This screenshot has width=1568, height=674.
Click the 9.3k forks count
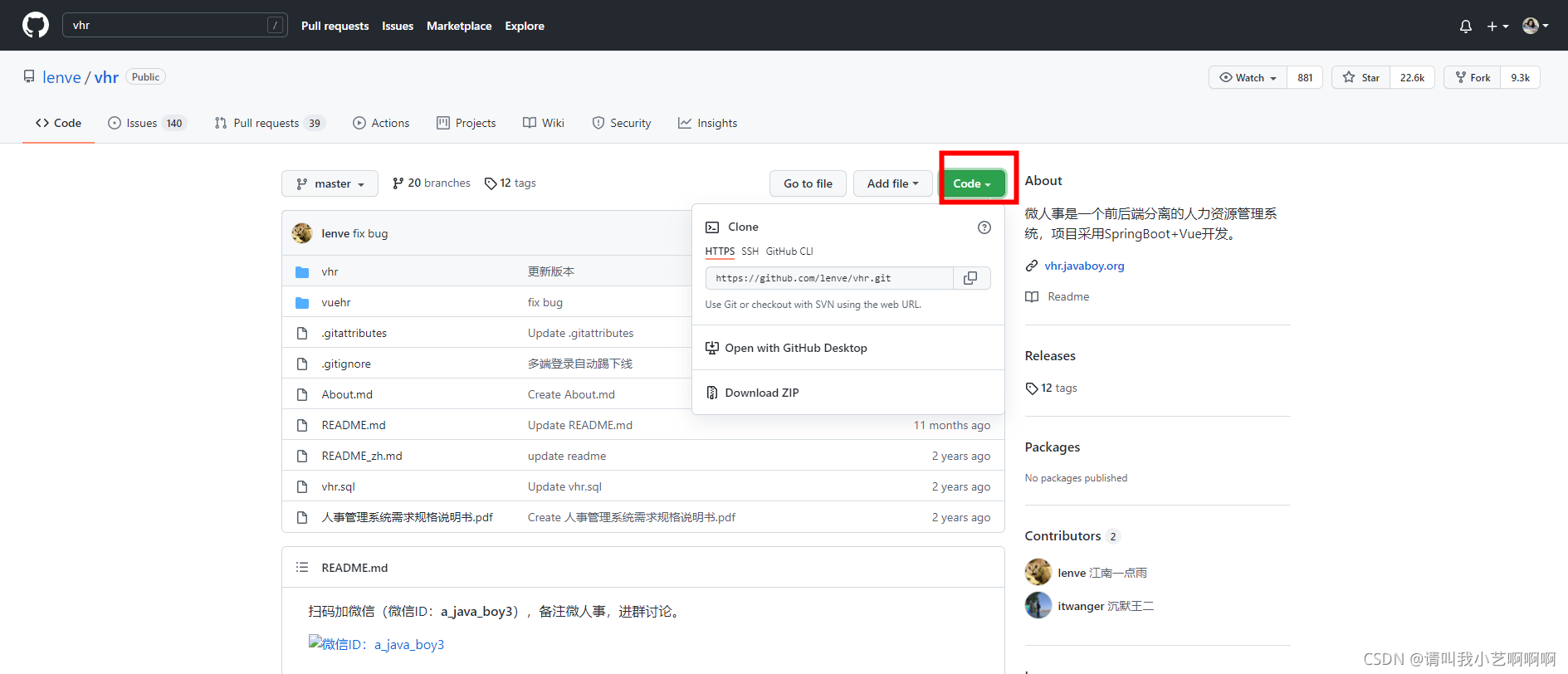point(1520,77)
